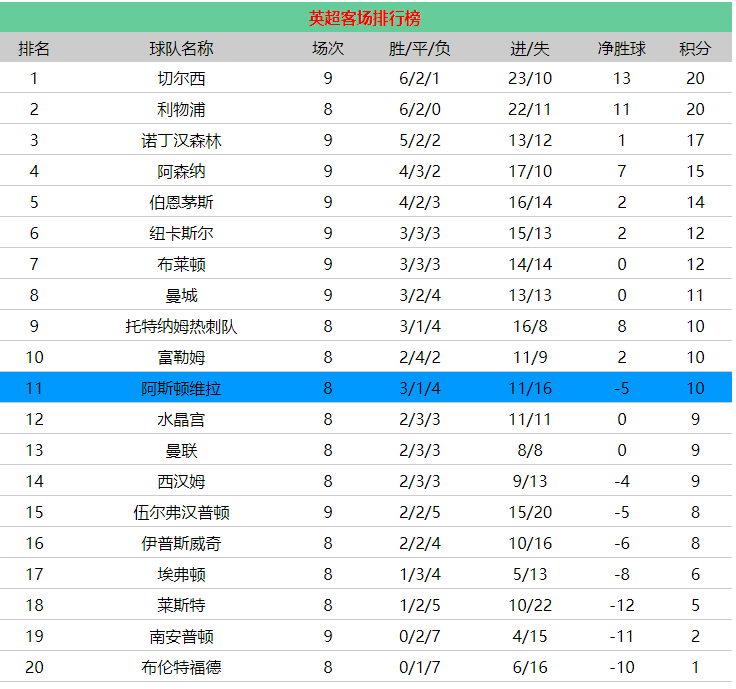
Task: Select team name 阿森纳
Action: (x=181, y=171)
